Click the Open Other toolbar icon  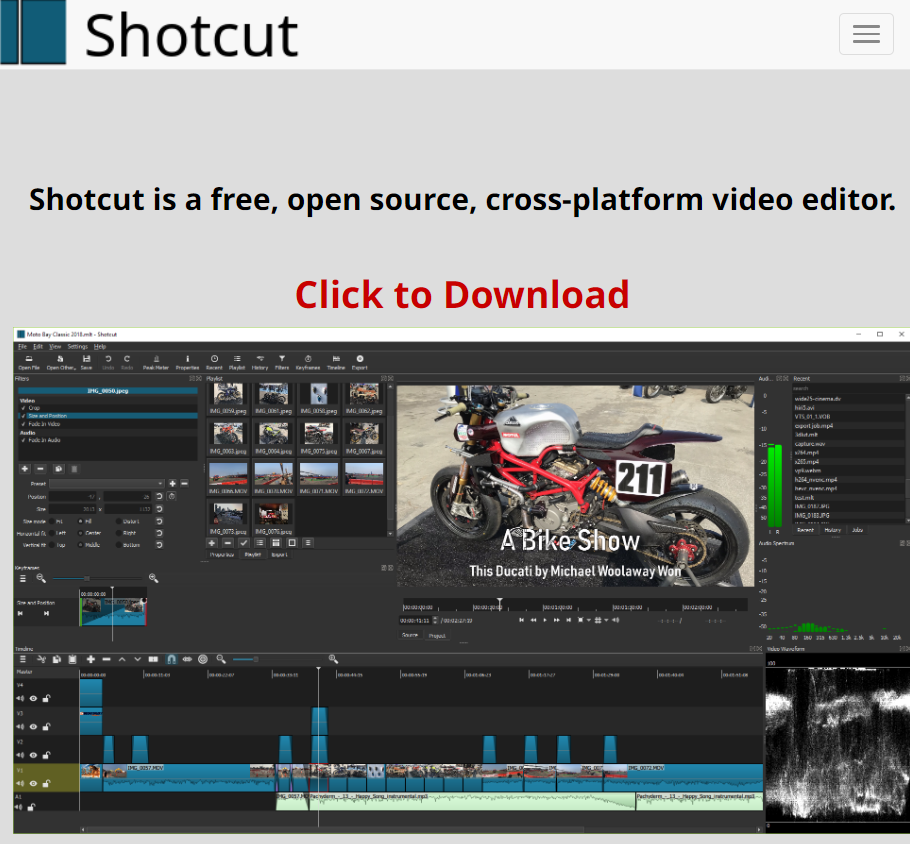tap(60, 362)
